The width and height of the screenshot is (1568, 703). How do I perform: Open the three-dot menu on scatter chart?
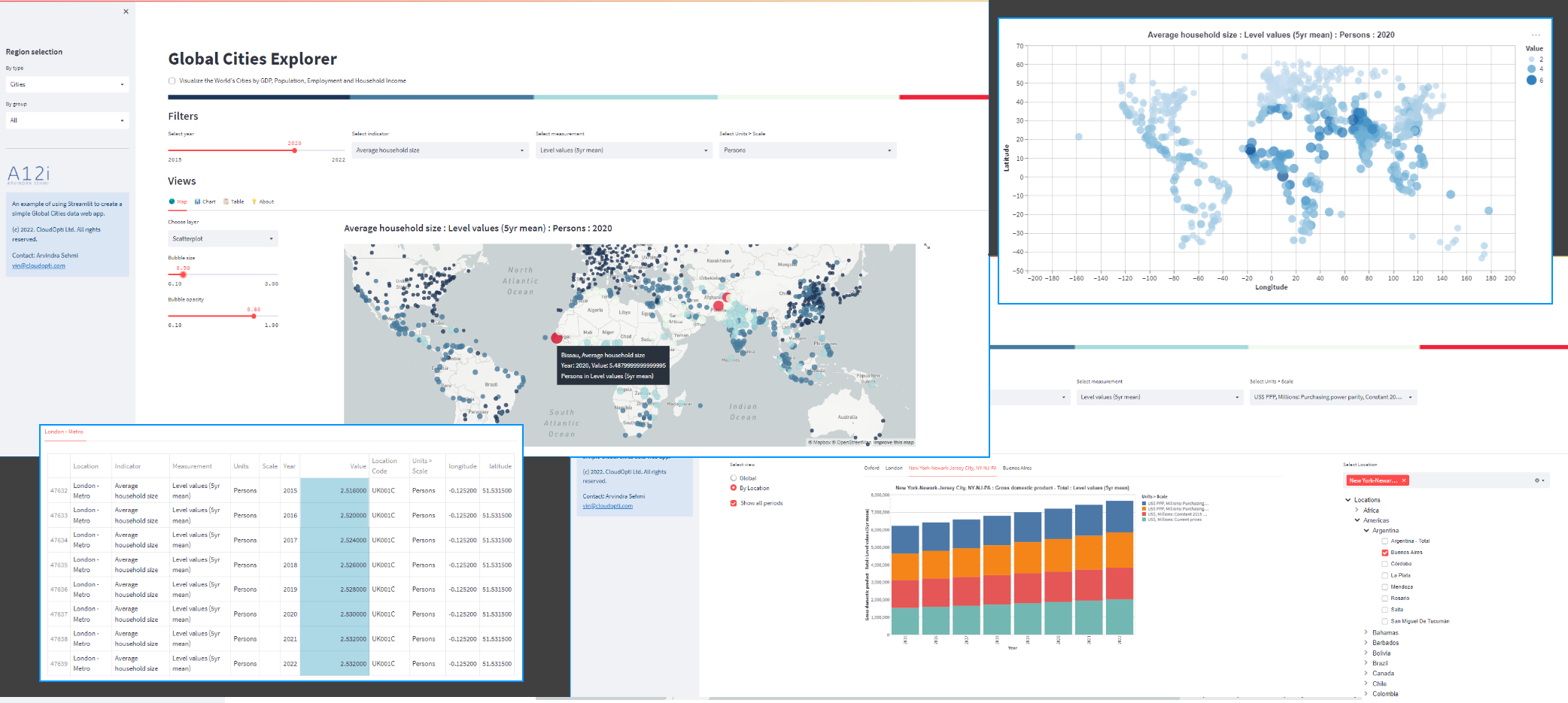(1536, 35)
